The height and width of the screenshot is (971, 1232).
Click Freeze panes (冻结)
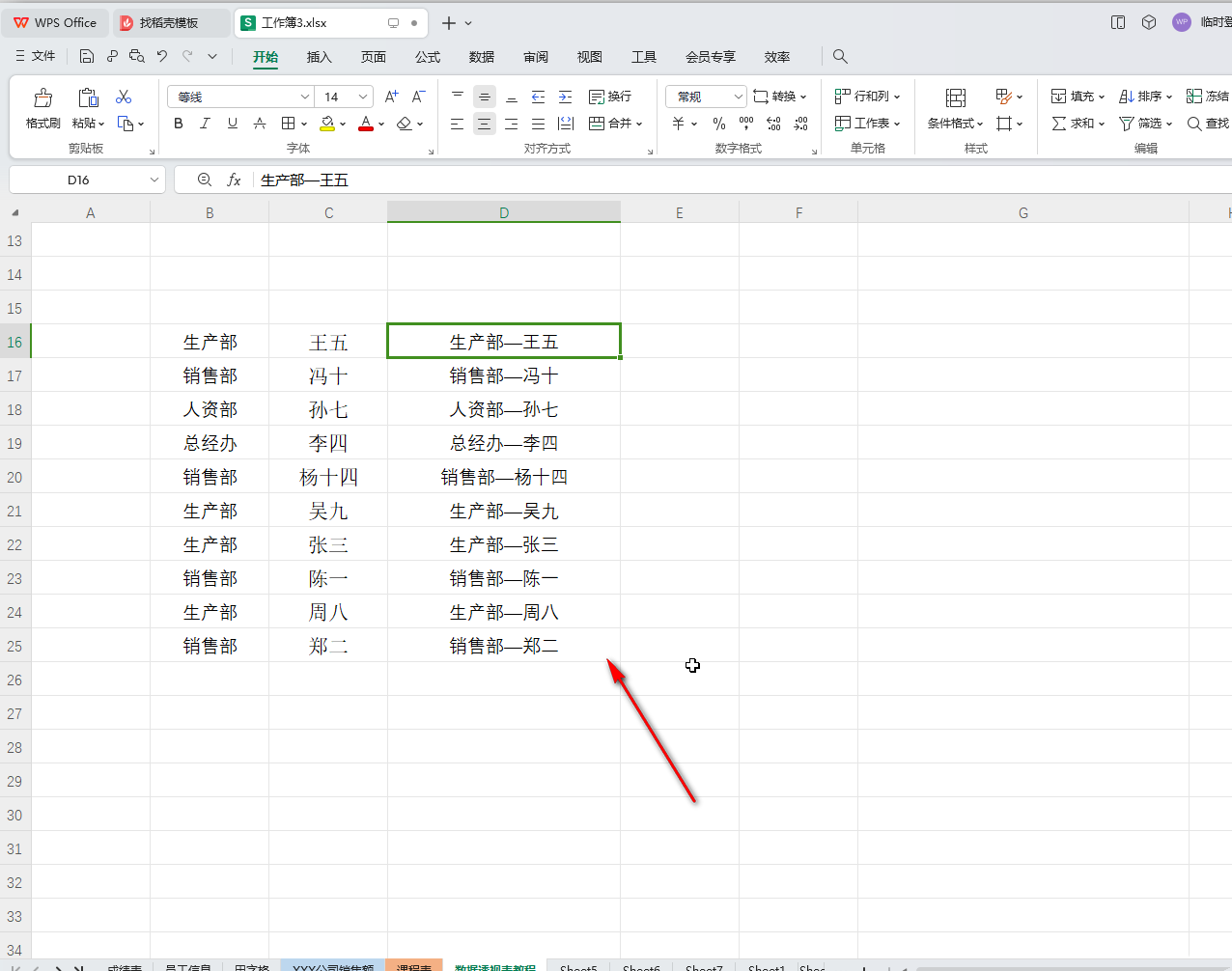pos(1208,97)
